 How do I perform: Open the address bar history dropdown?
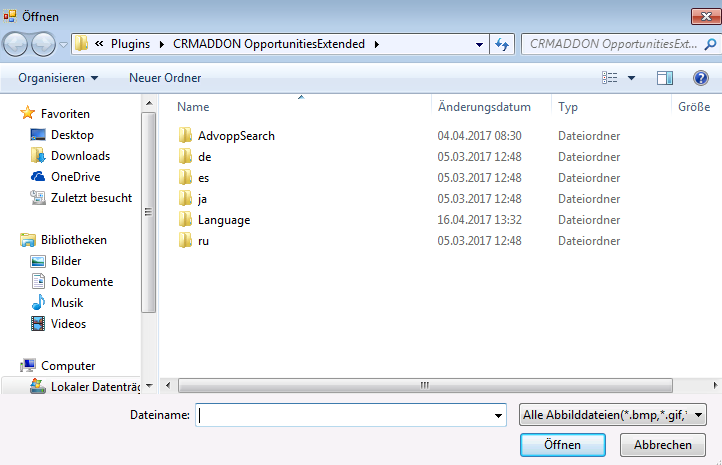tap(479, 44)
